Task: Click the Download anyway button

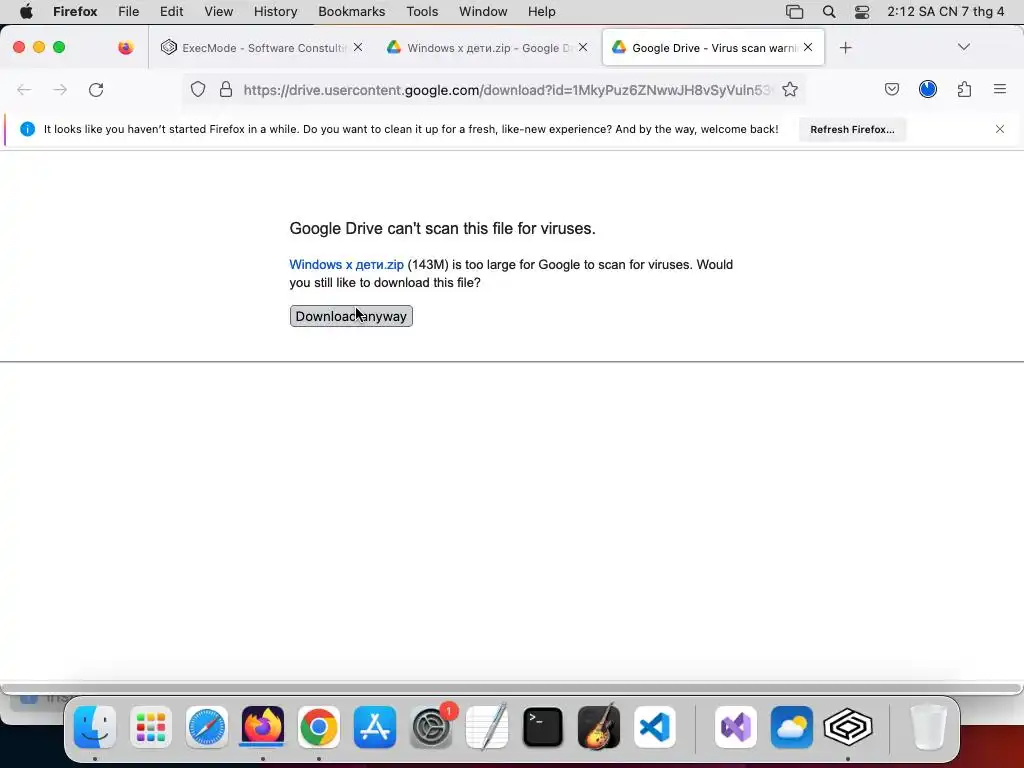Action: [351, 316]
